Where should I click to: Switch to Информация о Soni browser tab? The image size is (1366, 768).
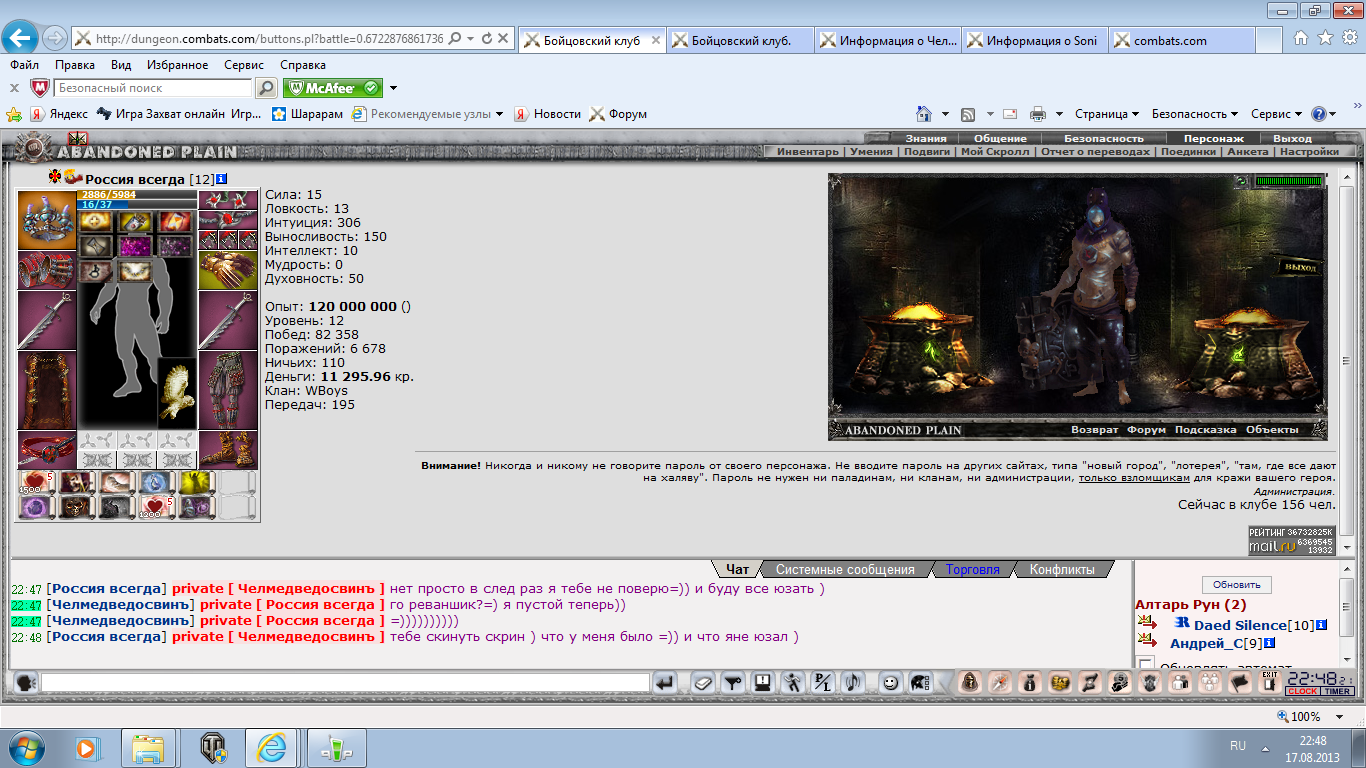pyautogui.click(x=1034, y=41)
